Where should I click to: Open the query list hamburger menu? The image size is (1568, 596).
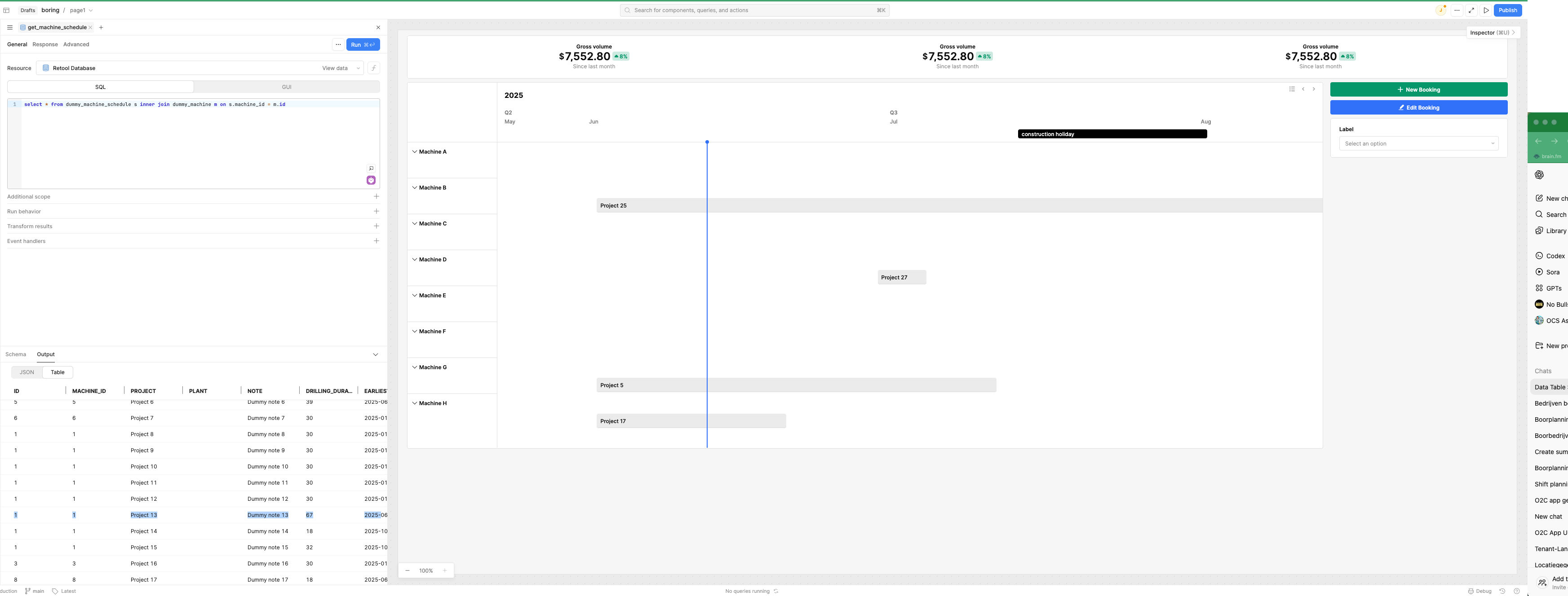(10, 27)
